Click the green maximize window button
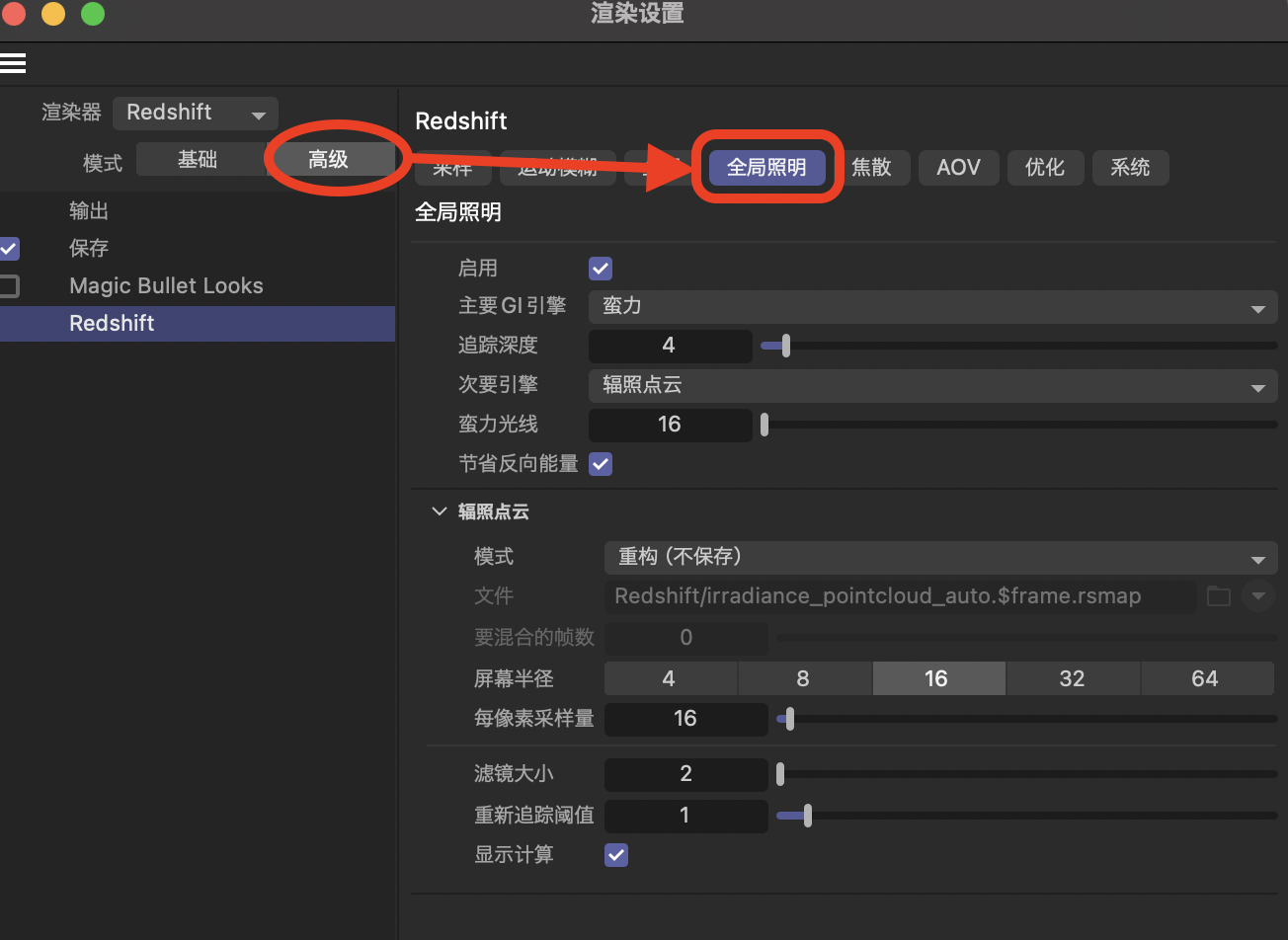1288x940 pixels. point(93,14)
